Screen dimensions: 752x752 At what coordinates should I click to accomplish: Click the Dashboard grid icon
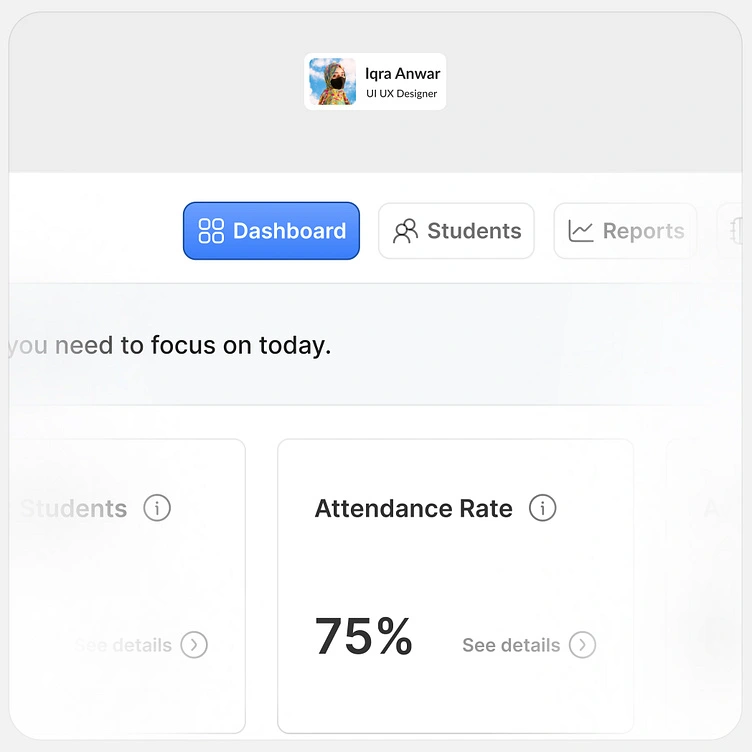click(x=211, y=231)
